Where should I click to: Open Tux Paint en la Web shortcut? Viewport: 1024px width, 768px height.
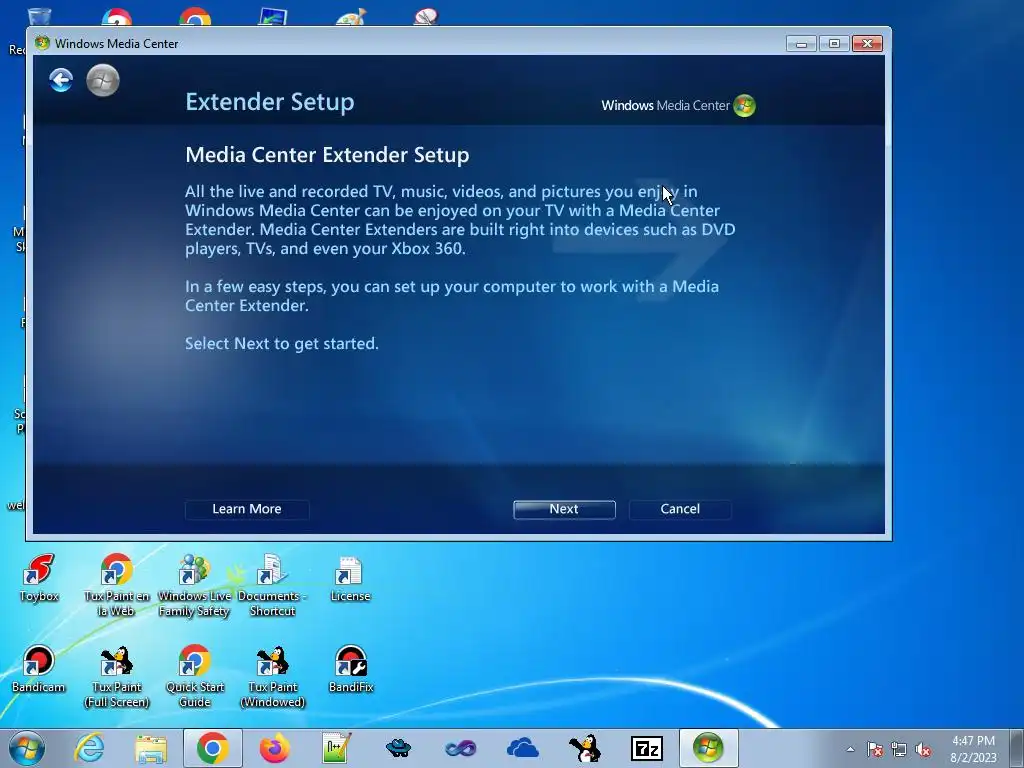tap(117, 586)
